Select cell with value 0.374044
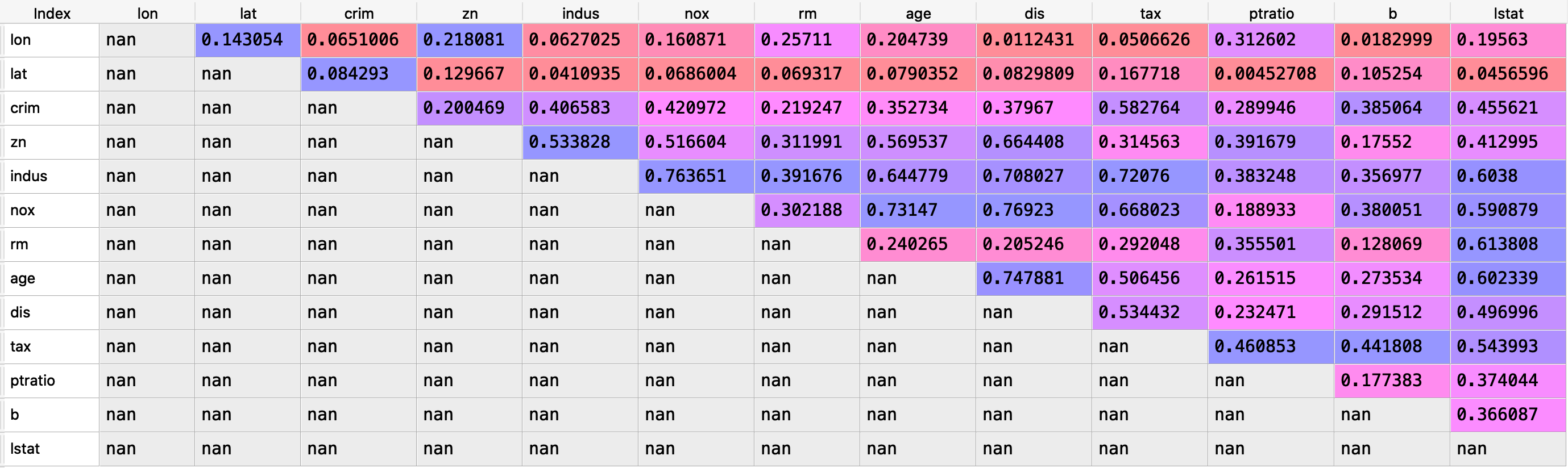Screen dimensions: 1568x468 [1508, 381]
